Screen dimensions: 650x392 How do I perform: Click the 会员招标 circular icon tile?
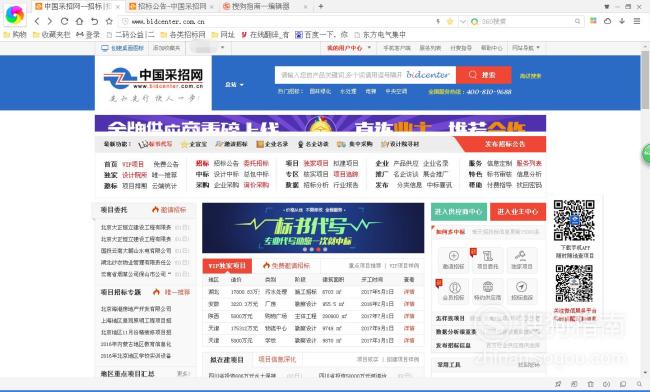point(454,291)
